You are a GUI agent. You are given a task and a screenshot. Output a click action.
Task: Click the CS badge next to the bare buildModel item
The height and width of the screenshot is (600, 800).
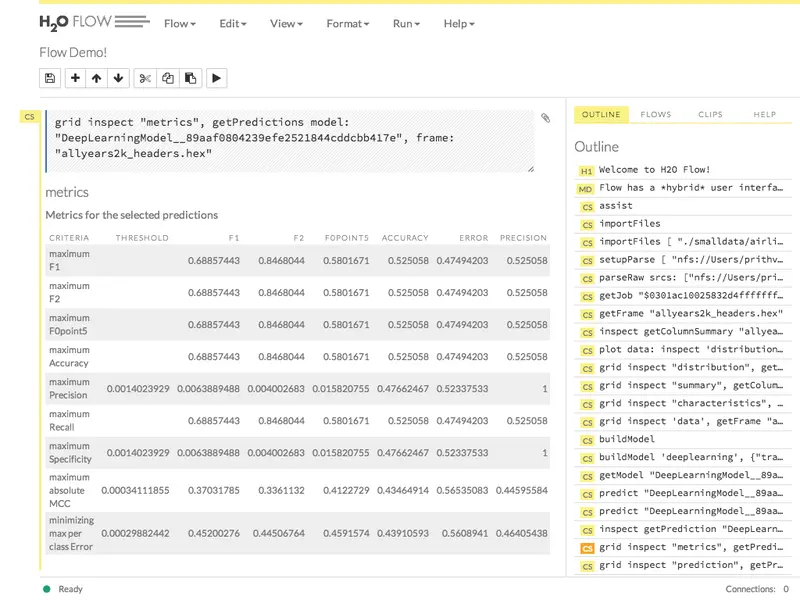(x=587, y=441)
